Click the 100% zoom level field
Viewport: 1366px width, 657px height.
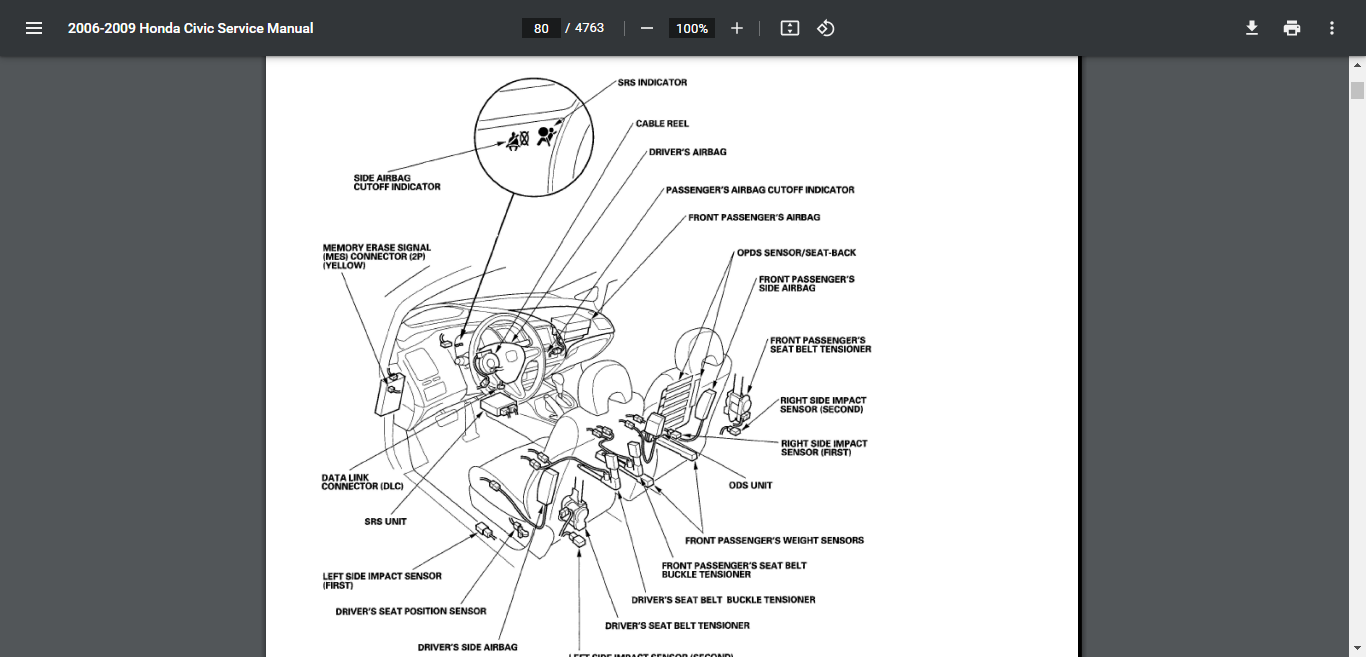[692, 28]
